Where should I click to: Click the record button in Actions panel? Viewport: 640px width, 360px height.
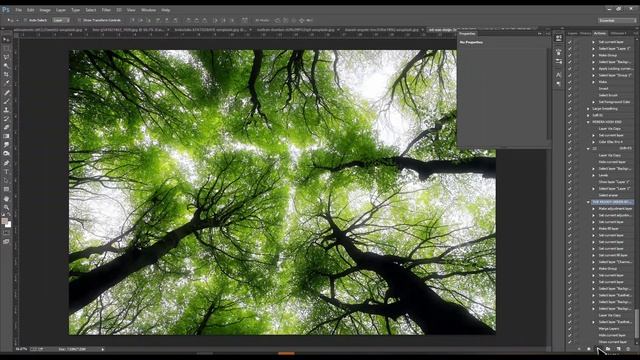coord(589,349)
